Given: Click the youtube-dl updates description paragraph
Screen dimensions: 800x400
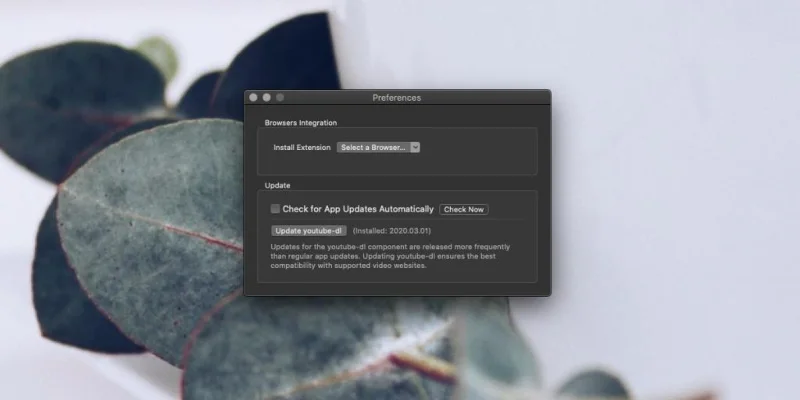Looking at the screenshot, I should click(390, 256).
